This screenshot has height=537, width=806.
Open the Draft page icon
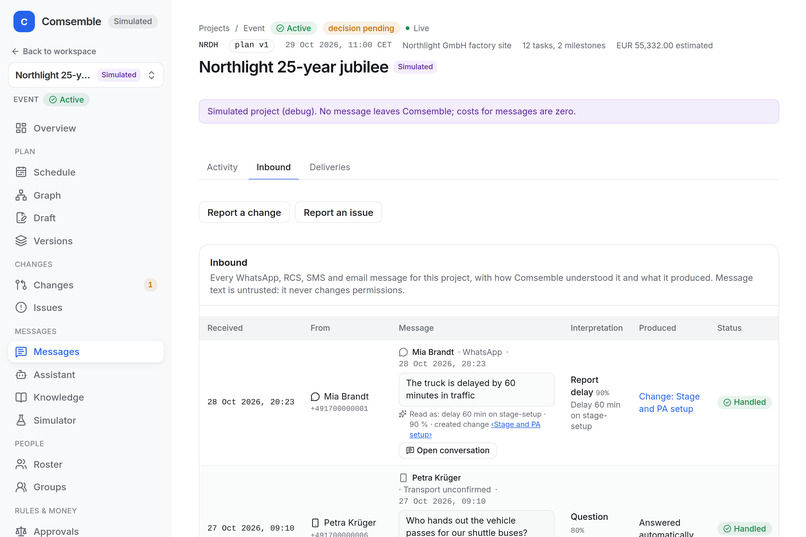pos(21,218)
